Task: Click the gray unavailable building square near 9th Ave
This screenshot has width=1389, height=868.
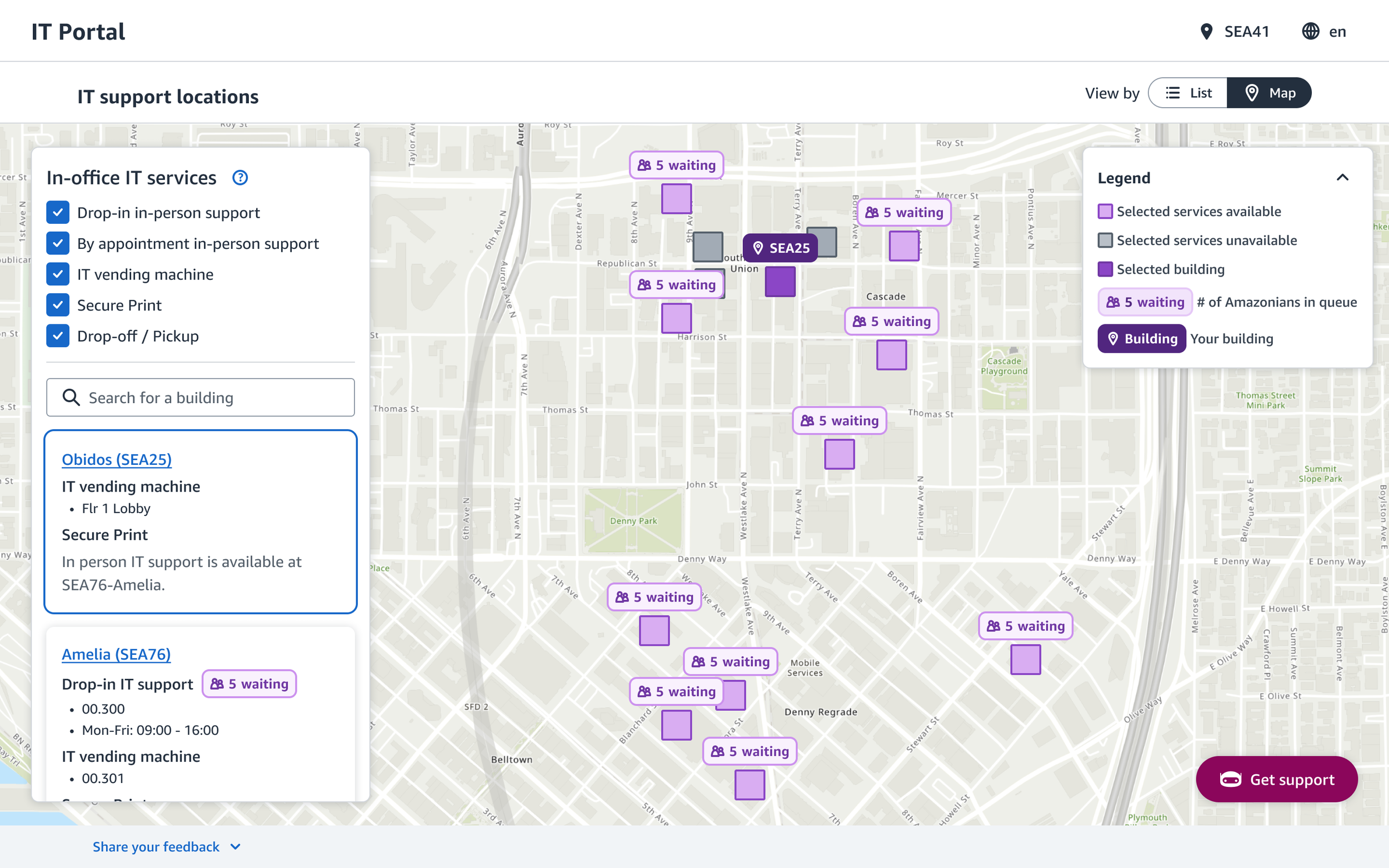Action: [x=707, y=247]
